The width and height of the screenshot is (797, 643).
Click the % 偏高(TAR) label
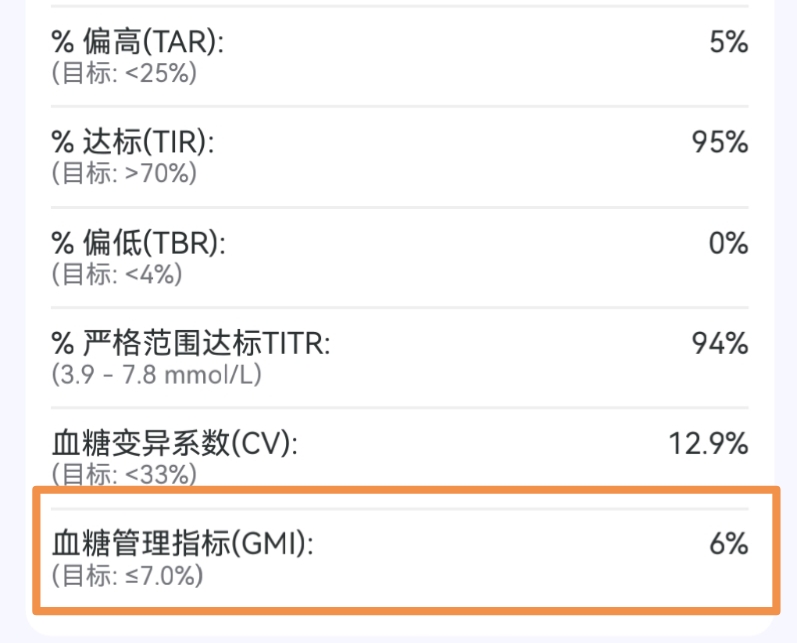click(138, 42)
